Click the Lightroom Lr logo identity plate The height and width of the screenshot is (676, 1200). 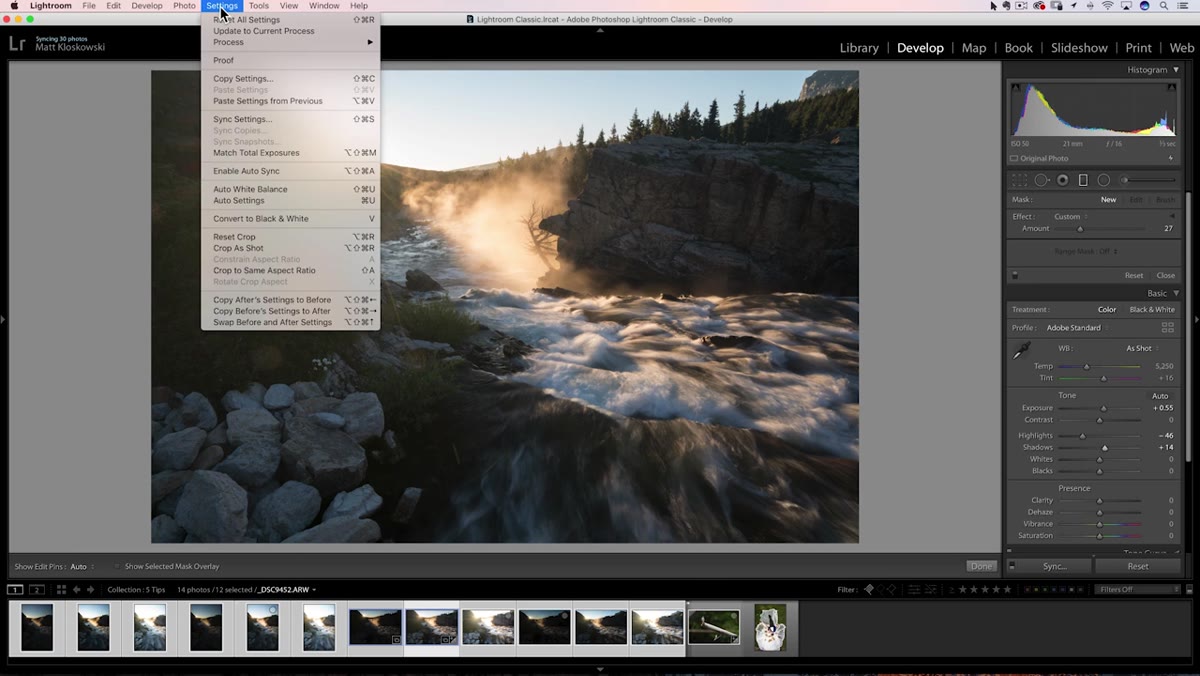click(17, 44)
